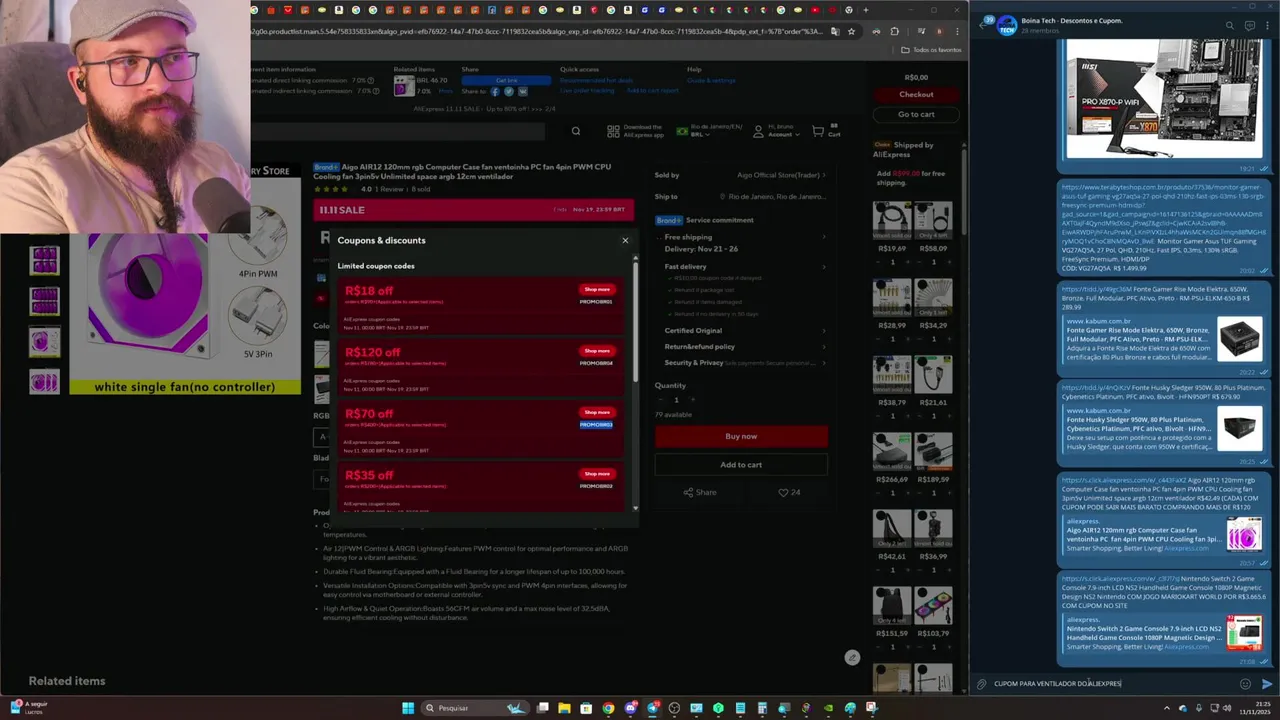1280x720 pixels.
Task: Click the Telegram message input field
Action: (x=1114, y=684)
